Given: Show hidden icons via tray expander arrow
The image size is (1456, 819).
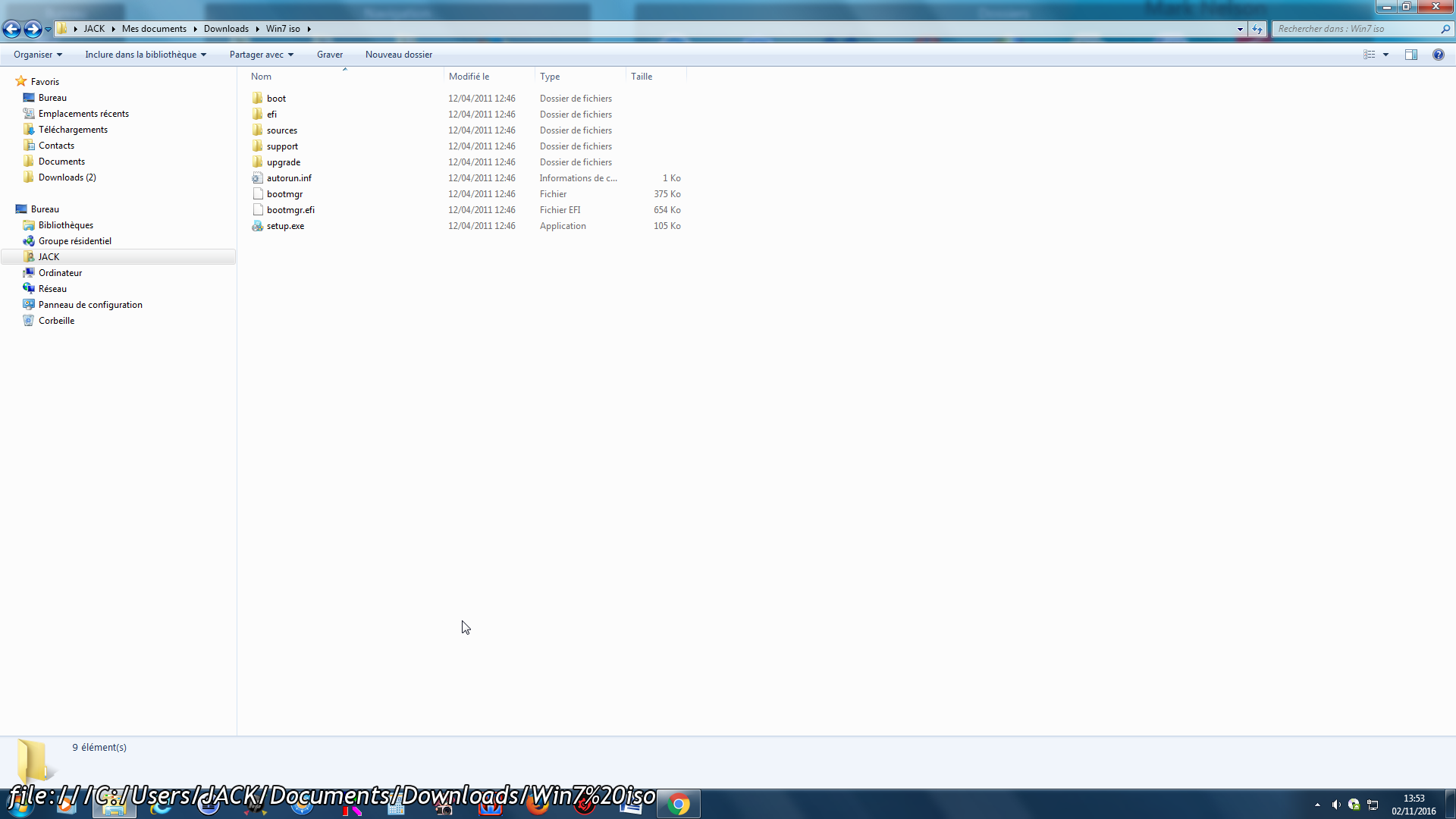Looking at the screenshot, I should (x=1318, y=804).
